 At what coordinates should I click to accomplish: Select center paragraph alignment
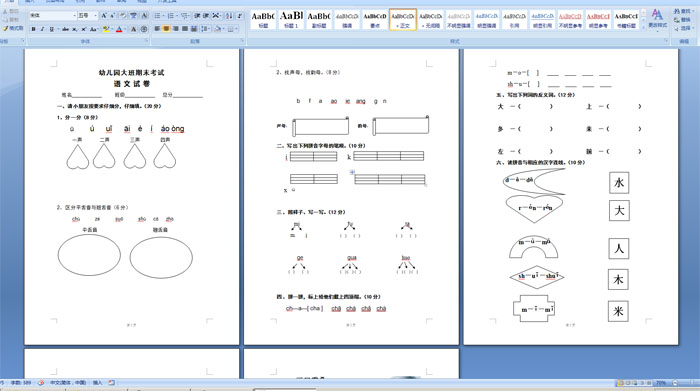166,29
